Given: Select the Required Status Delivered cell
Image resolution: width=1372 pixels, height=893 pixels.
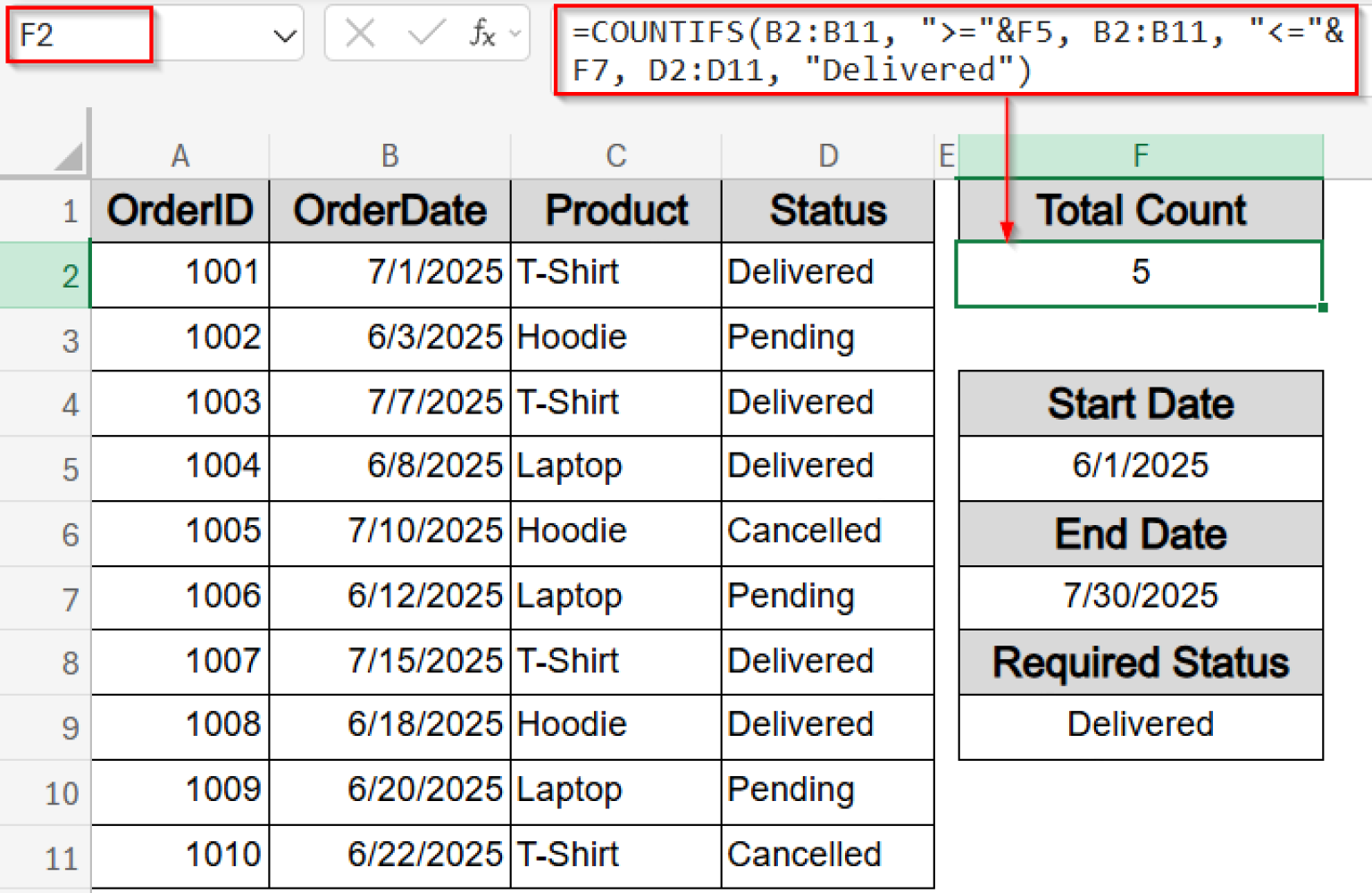Looking at the screenshot, I should (x=1140, y=725).
